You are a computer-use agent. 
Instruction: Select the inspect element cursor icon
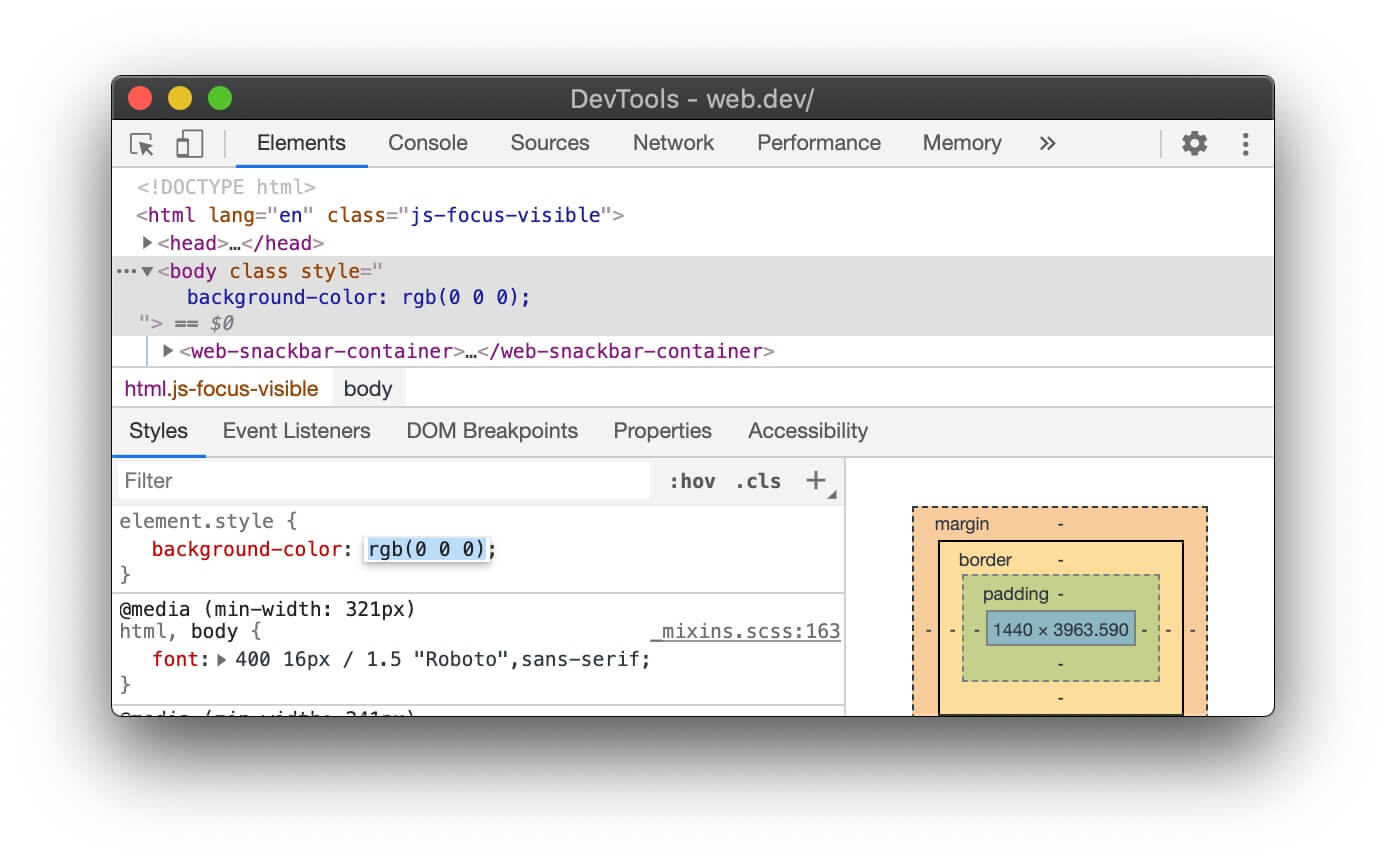coord(141,143)
